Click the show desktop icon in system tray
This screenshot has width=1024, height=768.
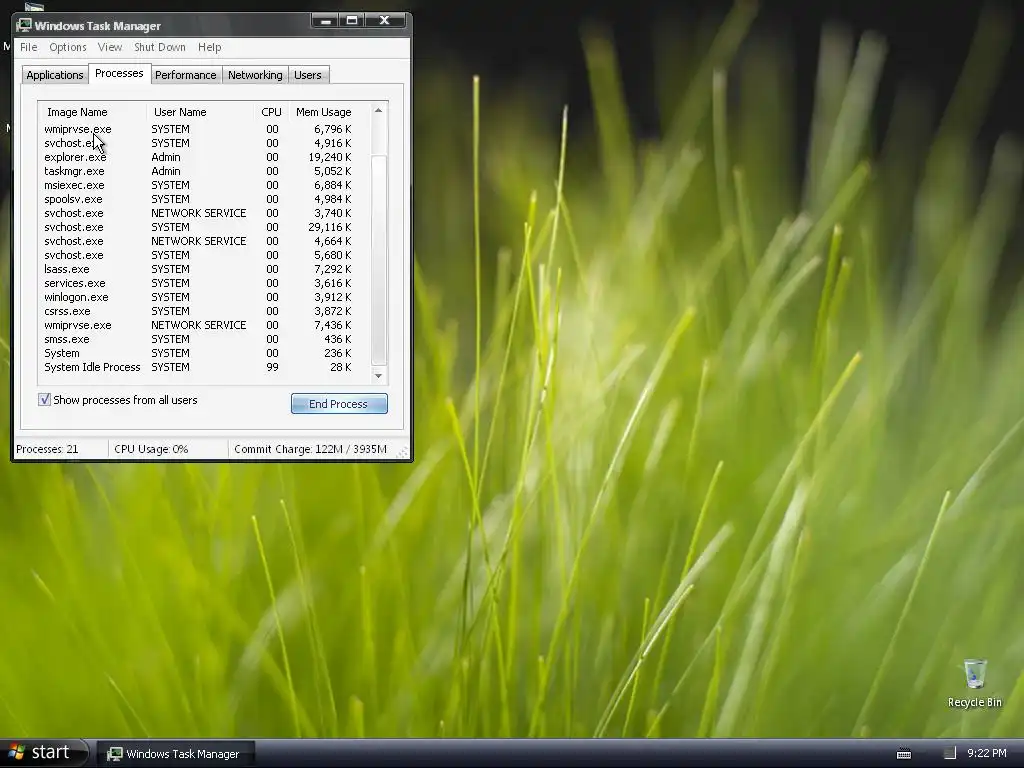coord(950,753)
